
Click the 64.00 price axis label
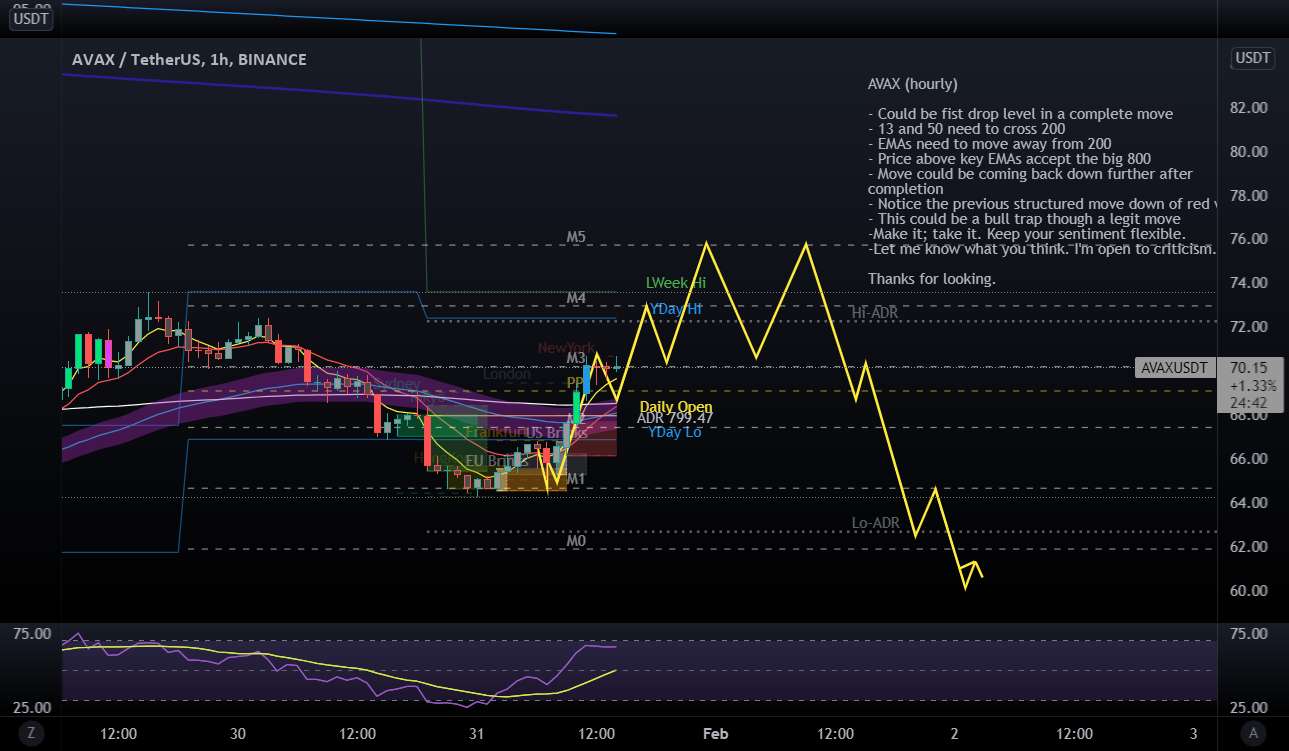1247,503
